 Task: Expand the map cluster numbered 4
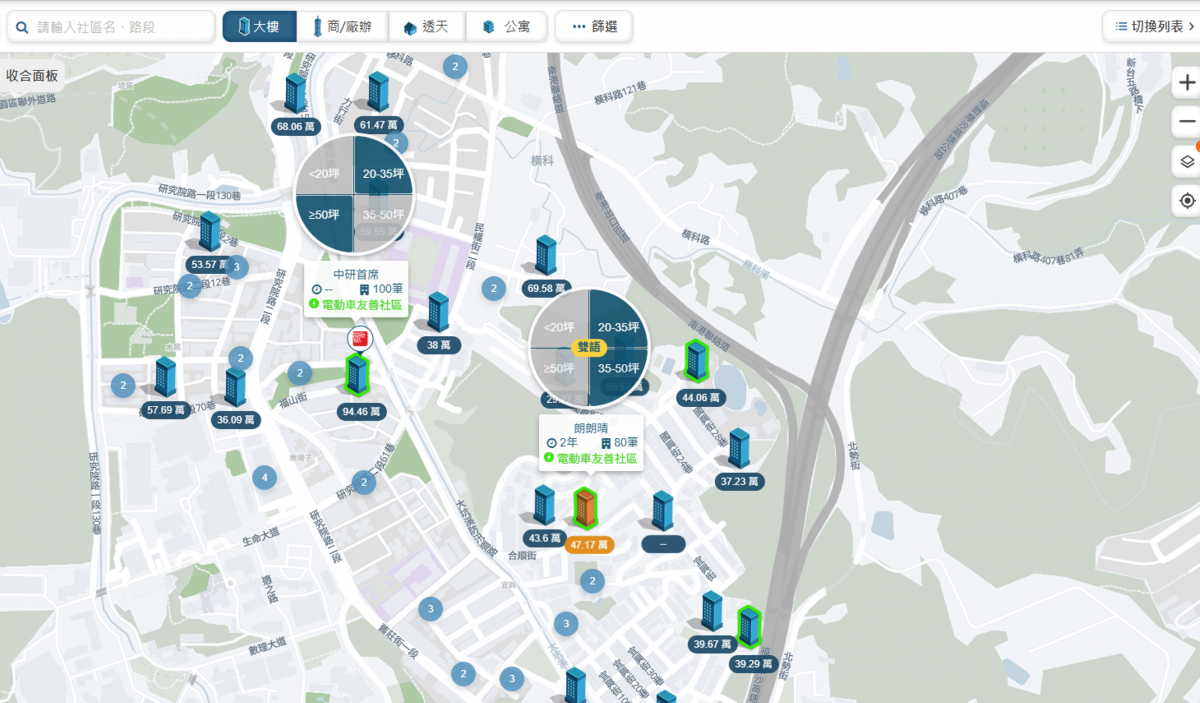pyautogui.click(x=264, y=478)
